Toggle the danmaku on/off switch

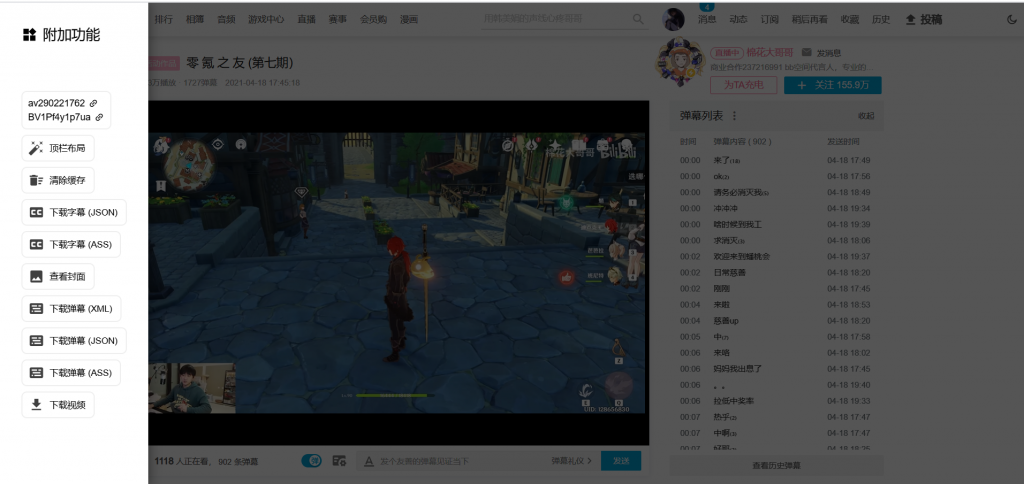click(x=312, y=461)
